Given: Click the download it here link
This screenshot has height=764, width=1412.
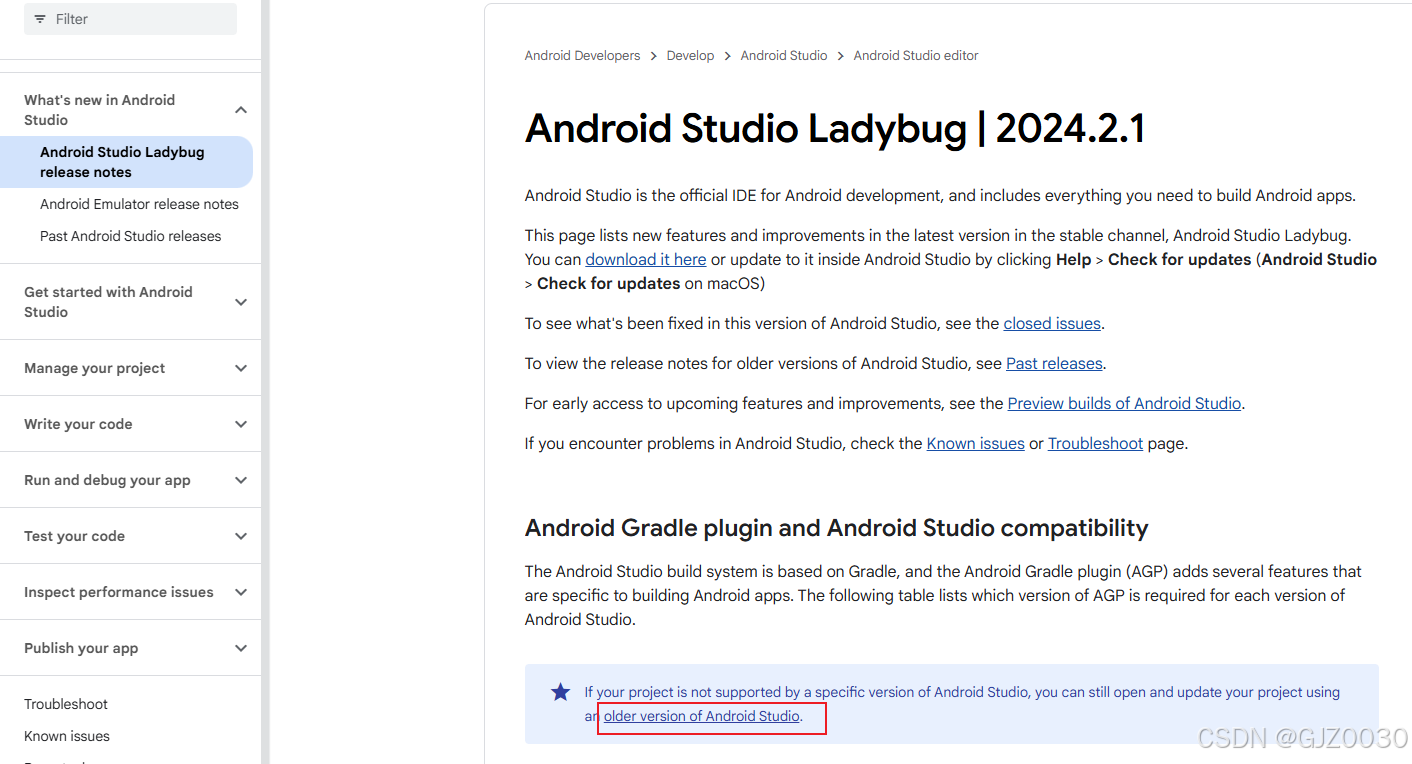Looking at the screenshot, I should [646, 260].
